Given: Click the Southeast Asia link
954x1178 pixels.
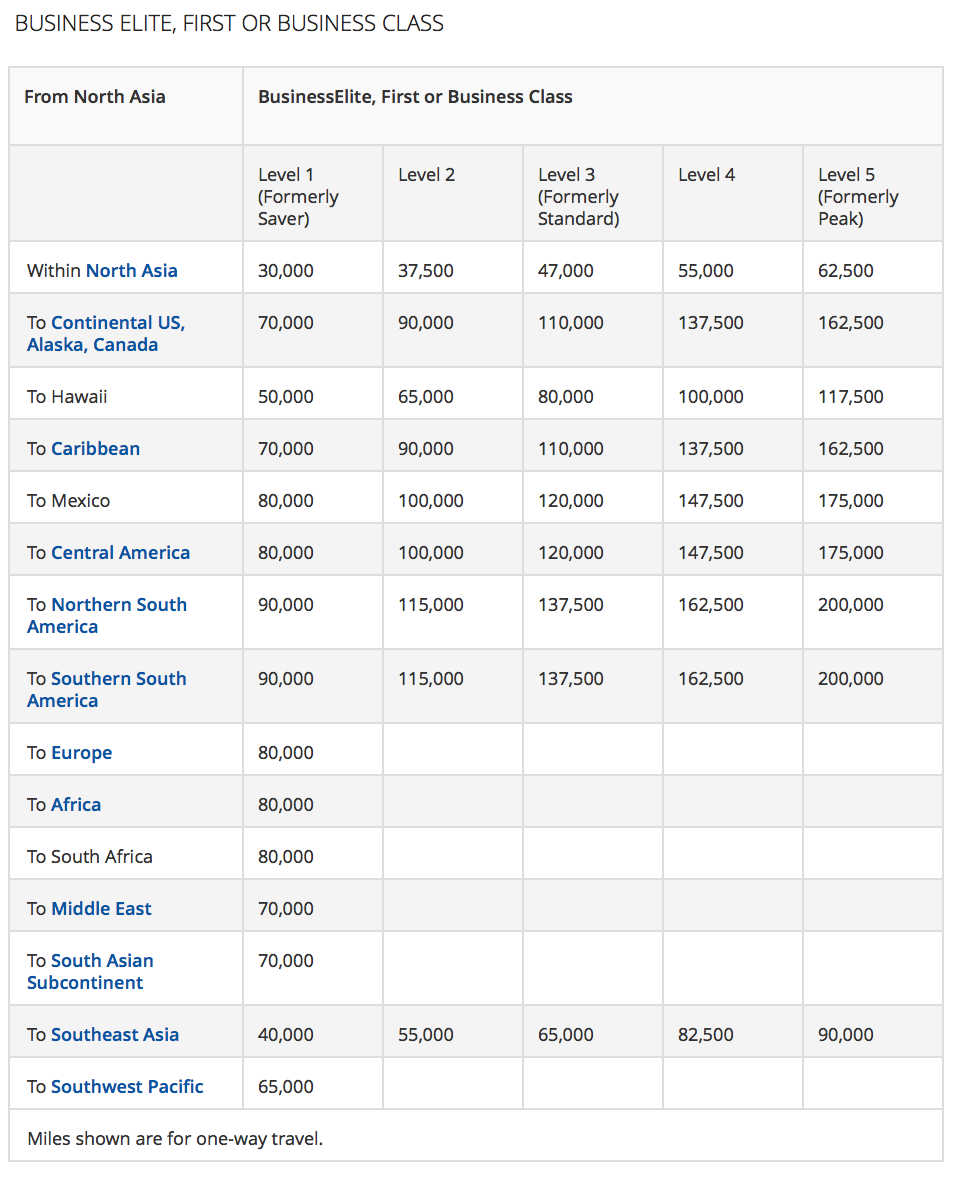Looking at the screenshot, I should pyautogui.click(x=115, y=1035).
